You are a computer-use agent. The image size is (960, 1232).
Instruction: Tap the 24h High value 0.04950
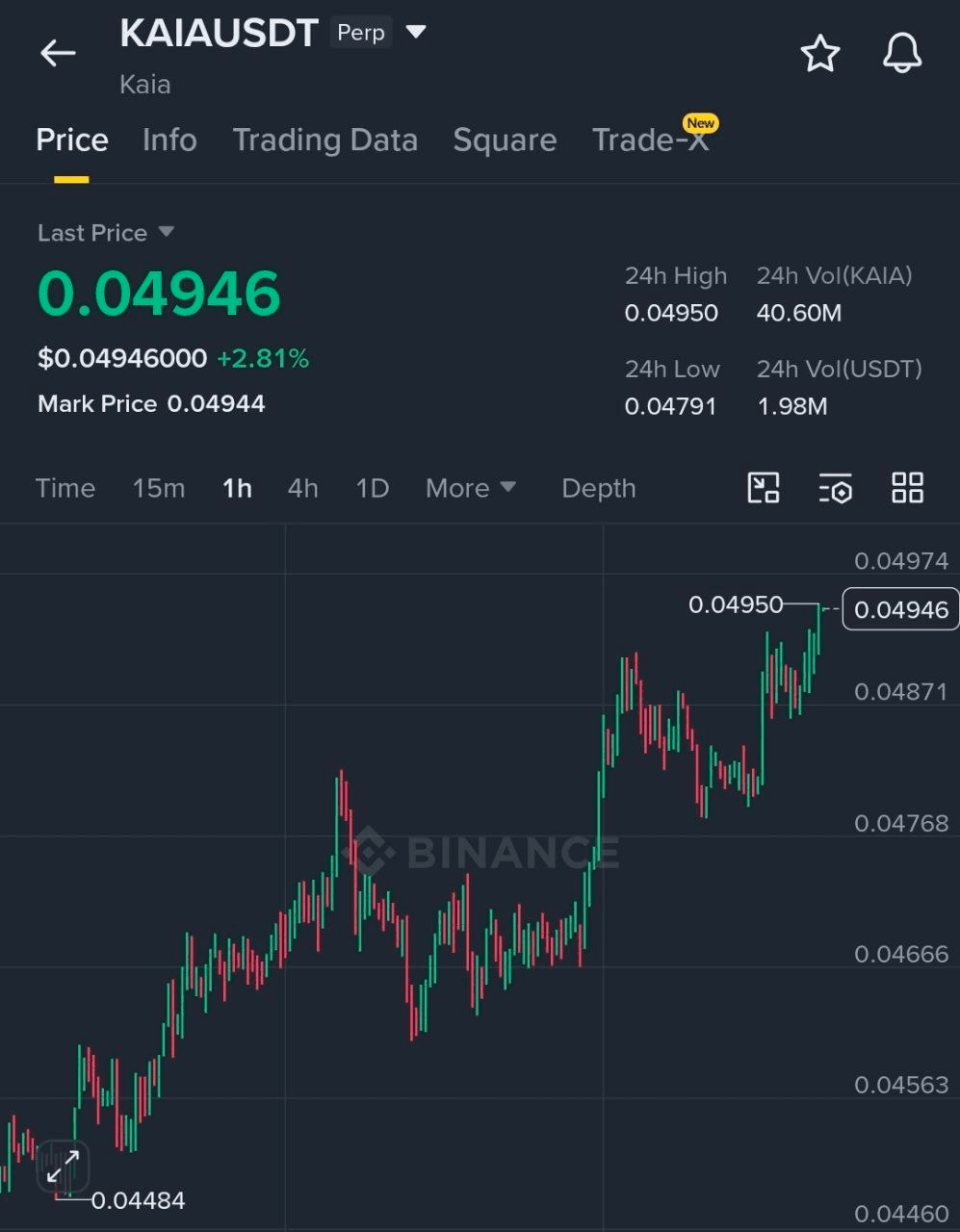click(x=671, y=313)
